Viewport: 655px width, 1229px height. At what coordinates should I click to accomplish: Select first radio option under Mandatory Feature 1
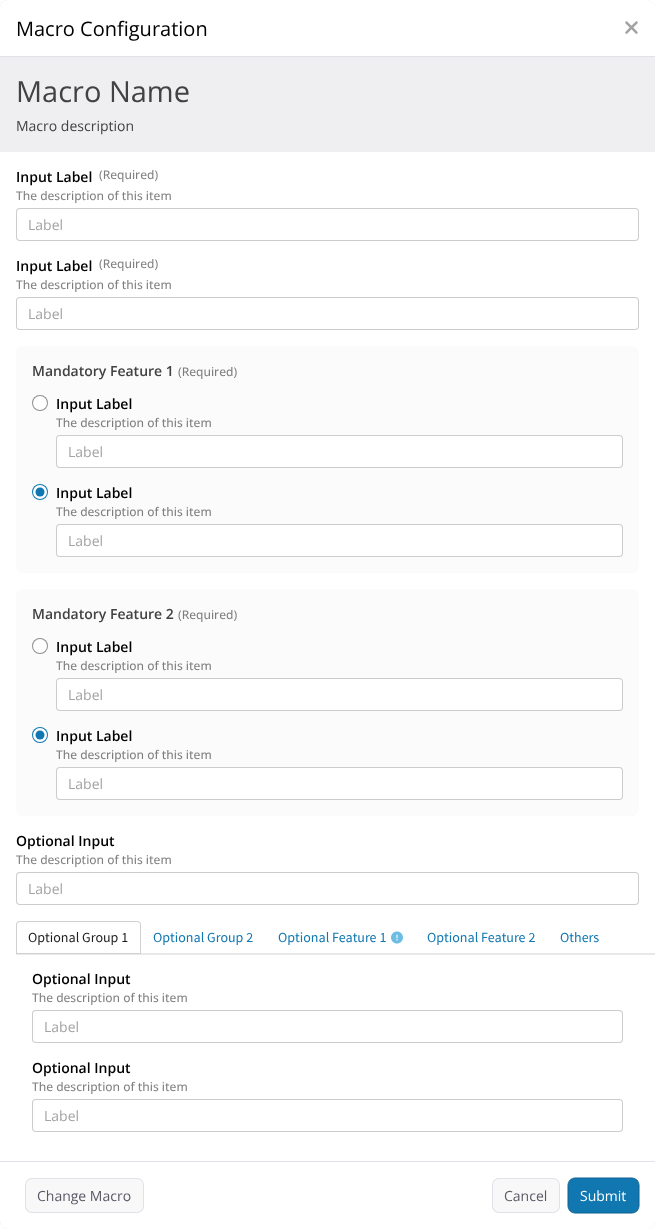pyautogui.click(x=40, y=404)
